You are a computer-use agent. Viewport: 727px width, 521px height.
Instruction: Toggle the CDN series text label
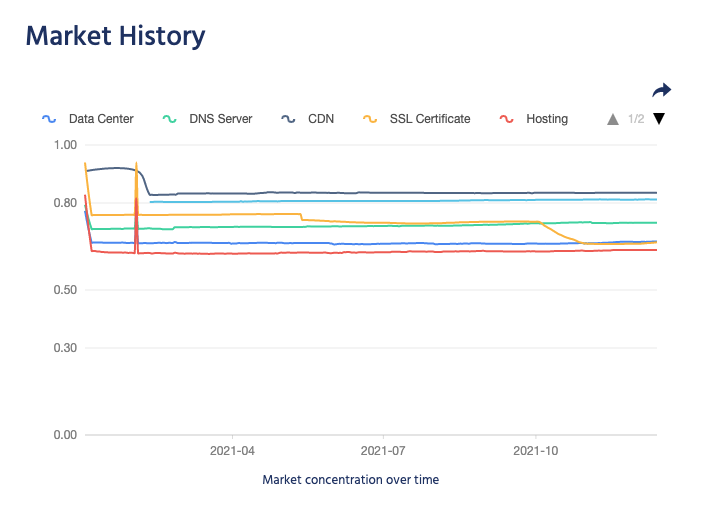(321, 119)
